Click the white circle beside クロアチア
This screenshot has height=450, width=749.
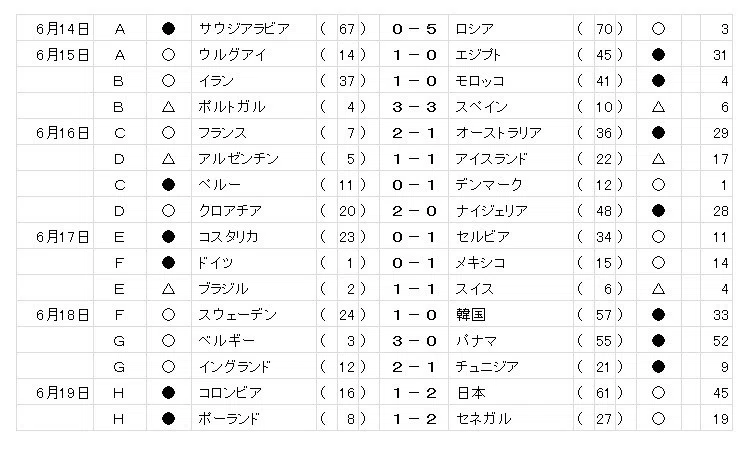coord(168,211)
